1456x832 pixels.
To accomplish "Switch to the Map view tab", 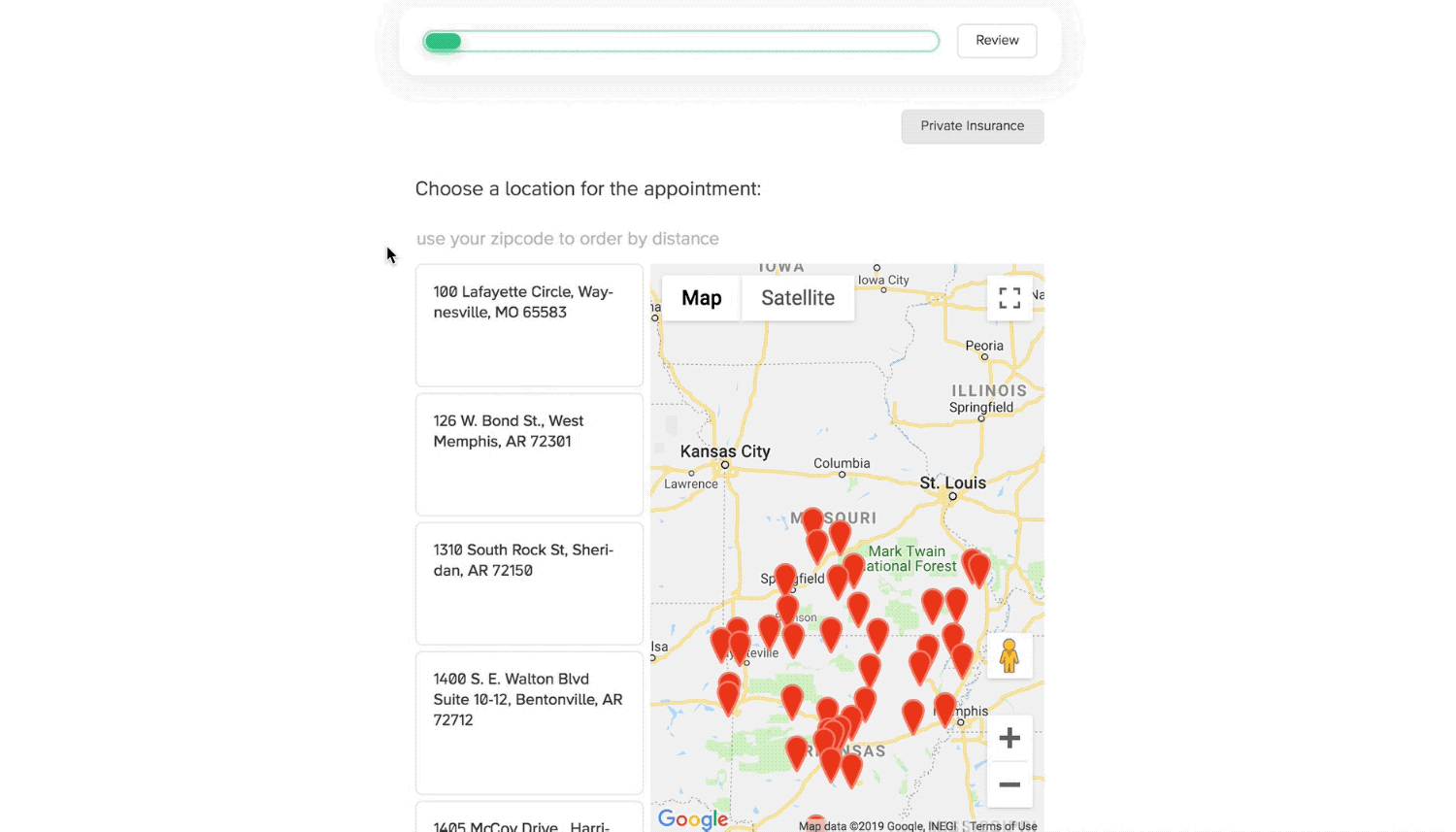I will pyautogui.click(x=702, y=298).
